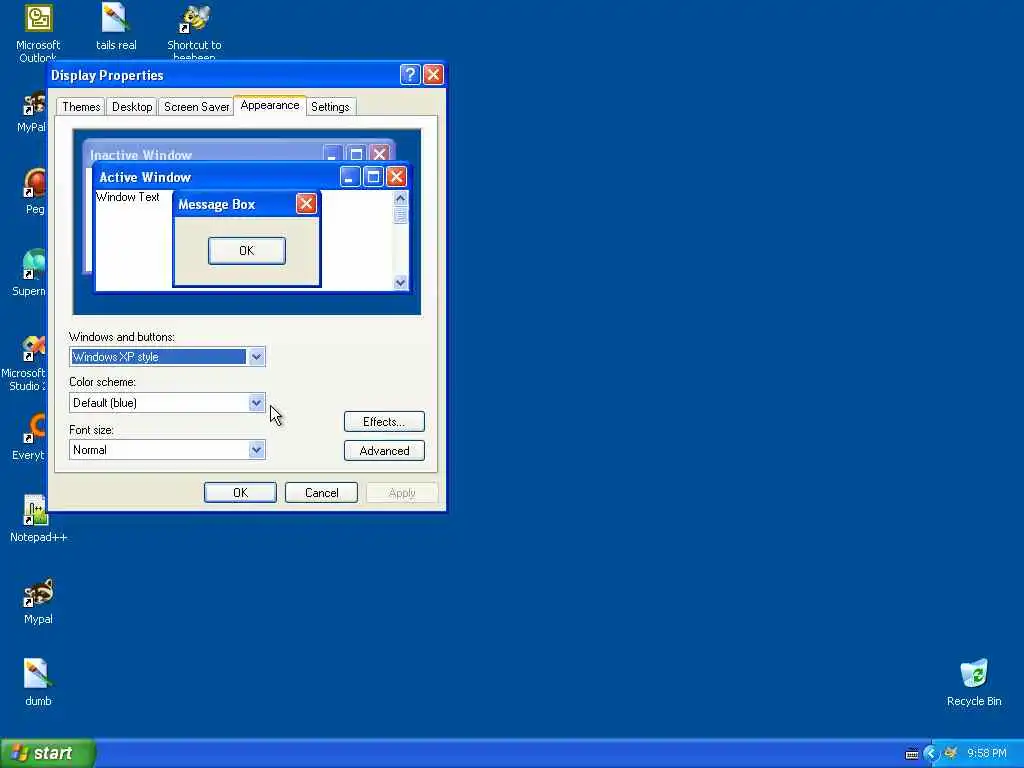The image size is (1024, 768).
Task: Close the Display Properties dialog
Action: (x=433, y=74)
